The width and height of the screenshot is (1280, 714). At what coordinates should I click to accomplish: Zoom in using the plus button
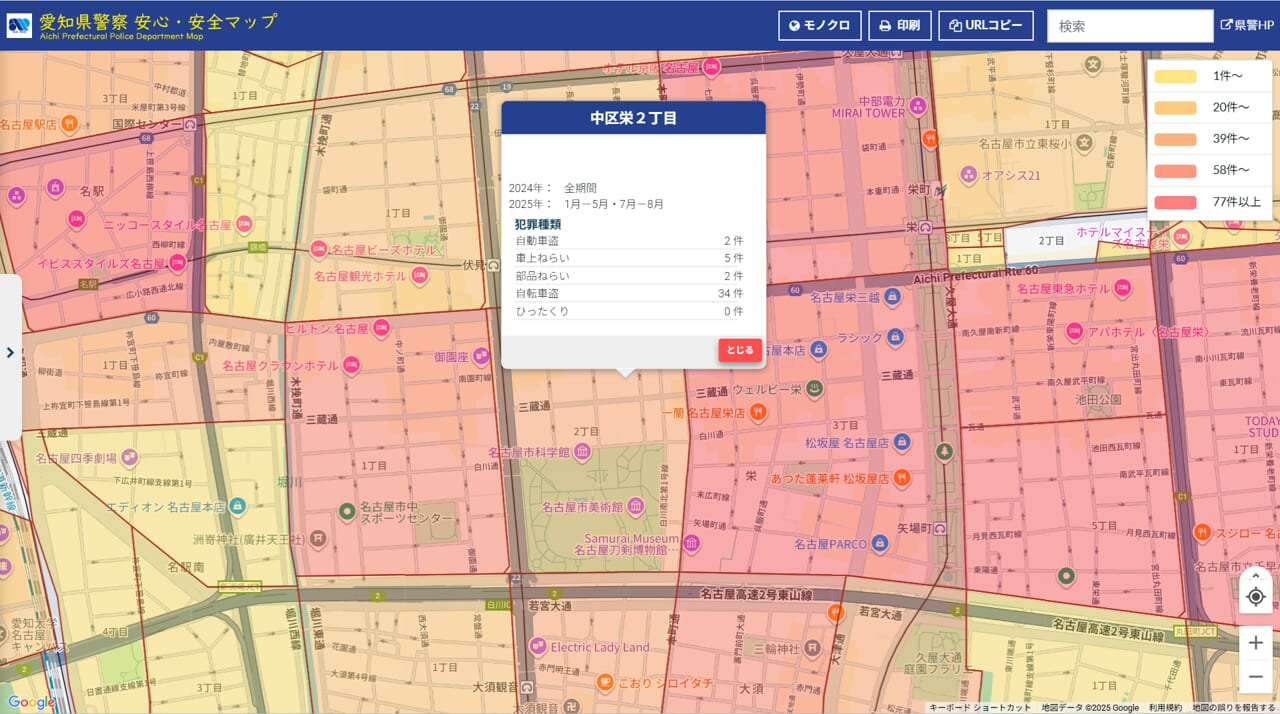[x=1256, y=643]
